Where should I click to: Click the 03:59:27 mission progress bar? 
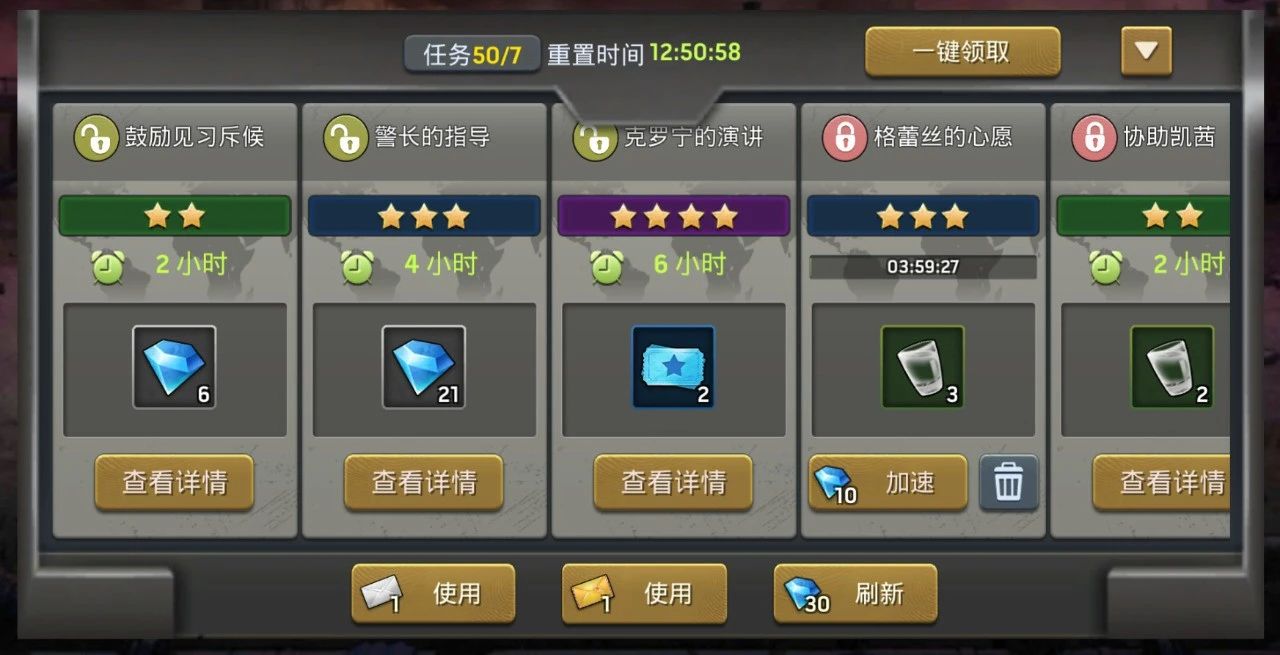tap(923, 267)
